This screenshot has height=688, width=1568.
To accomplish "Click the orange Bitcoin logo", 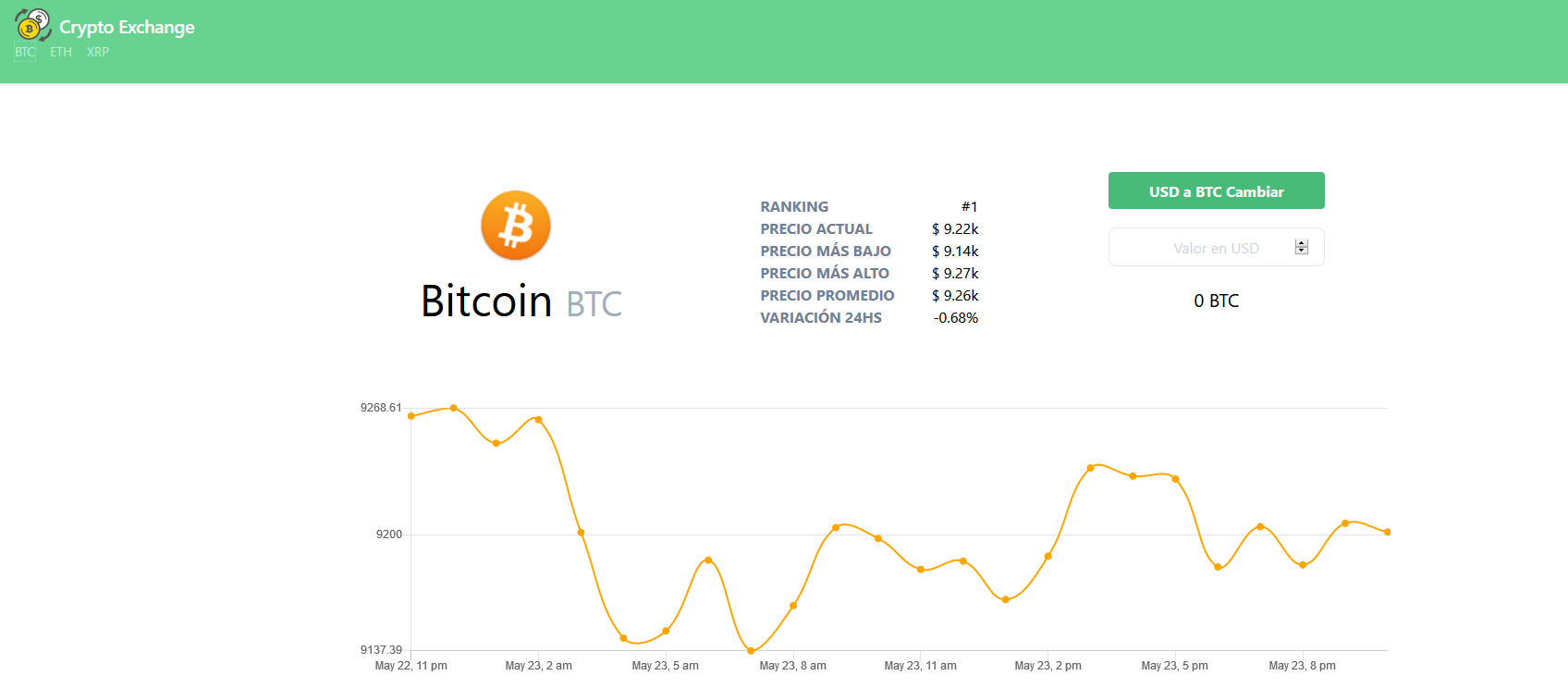I will (x=516, y=226).
